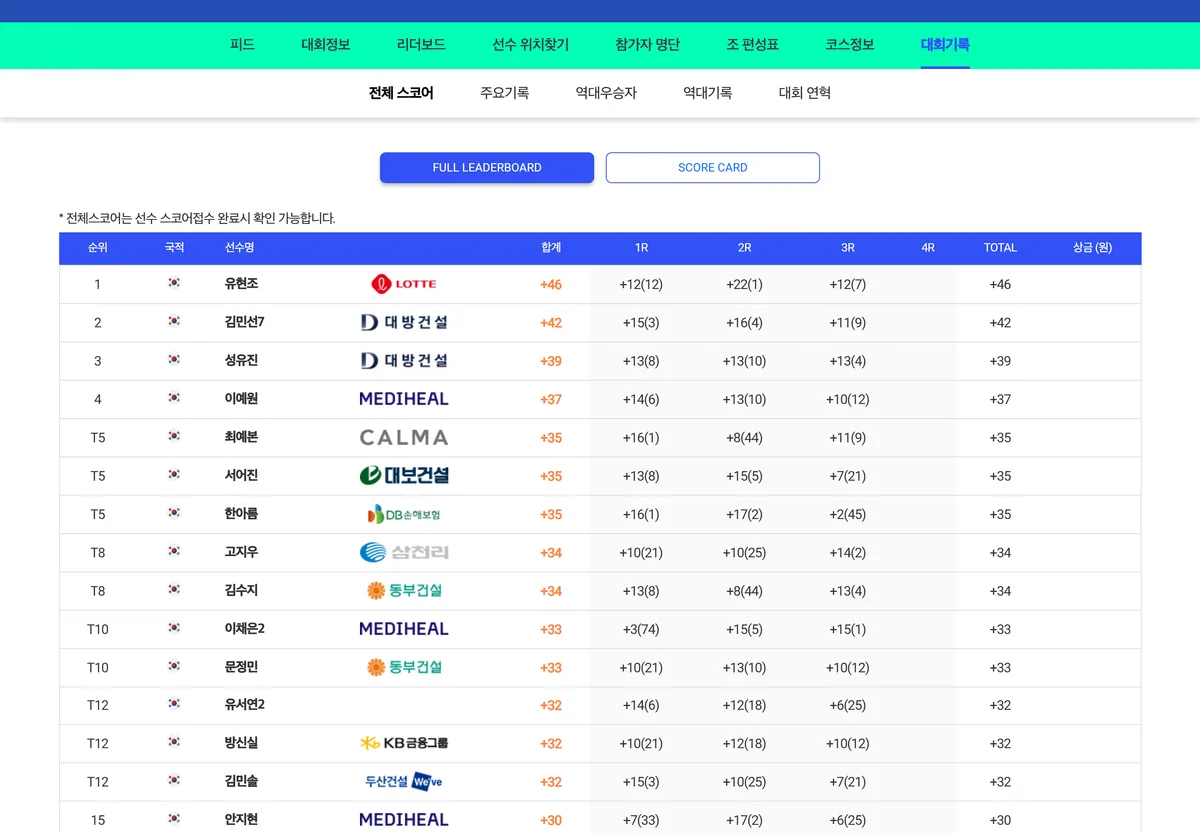Select the Korean flag beside 한아름
Image resolution: width=1200 pixels, height=833 pixels.
click(x=174, y=513)
